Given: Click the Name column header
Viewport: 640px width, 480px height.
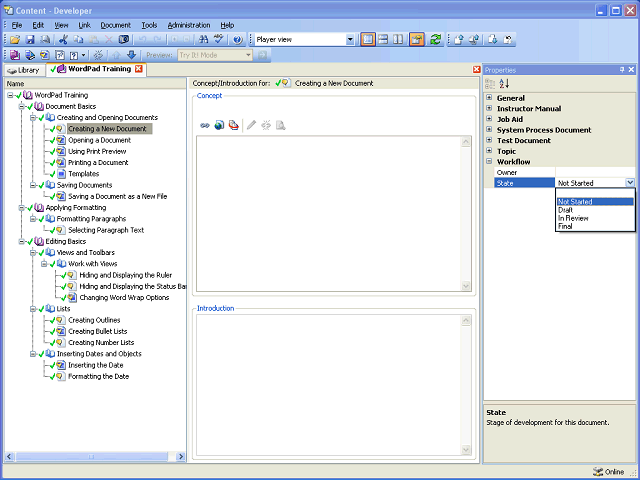Looking at the screenshot, I should (x=95, y=84).
